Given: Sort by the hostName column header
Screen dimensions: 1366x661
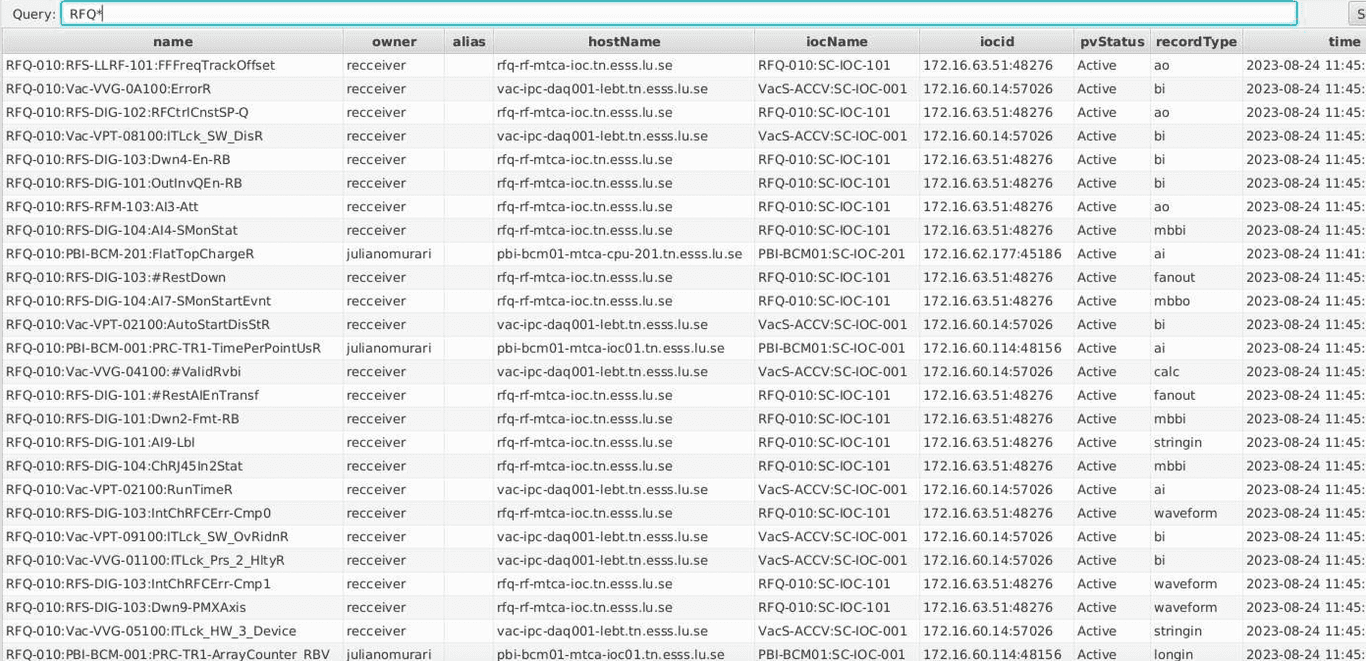Looking at the screenshot, I should click(623, 42).
